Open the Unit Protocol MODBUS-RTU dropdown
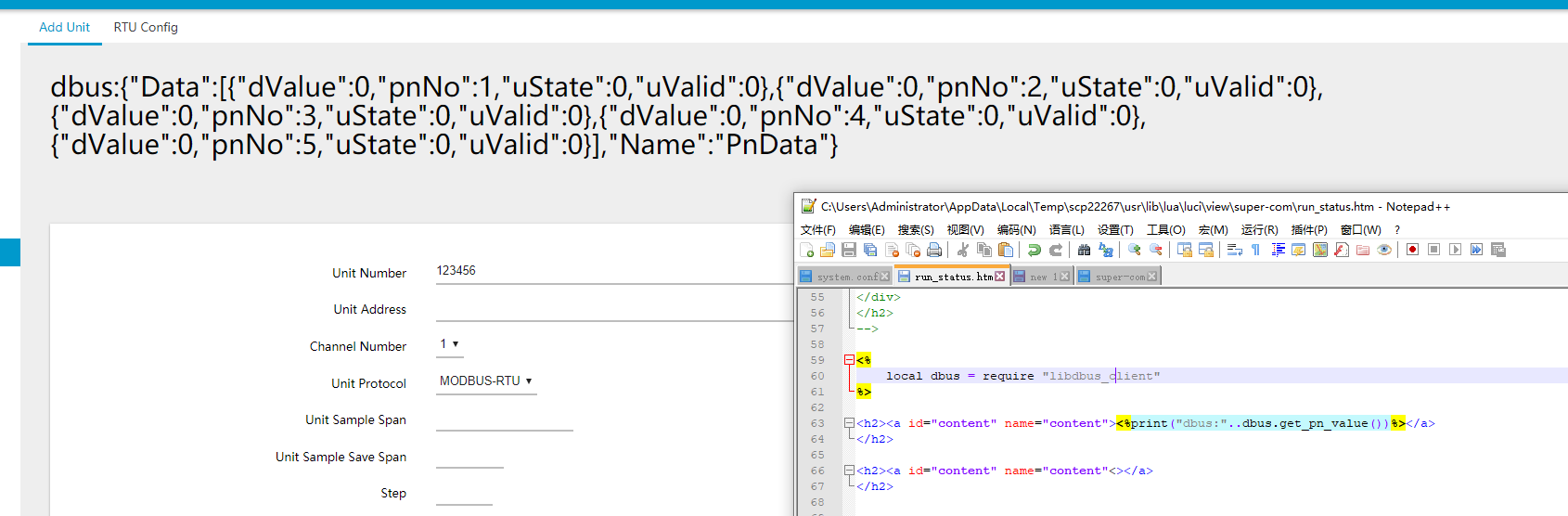This screenshot has height=516, width=1568. coord(486,381)
